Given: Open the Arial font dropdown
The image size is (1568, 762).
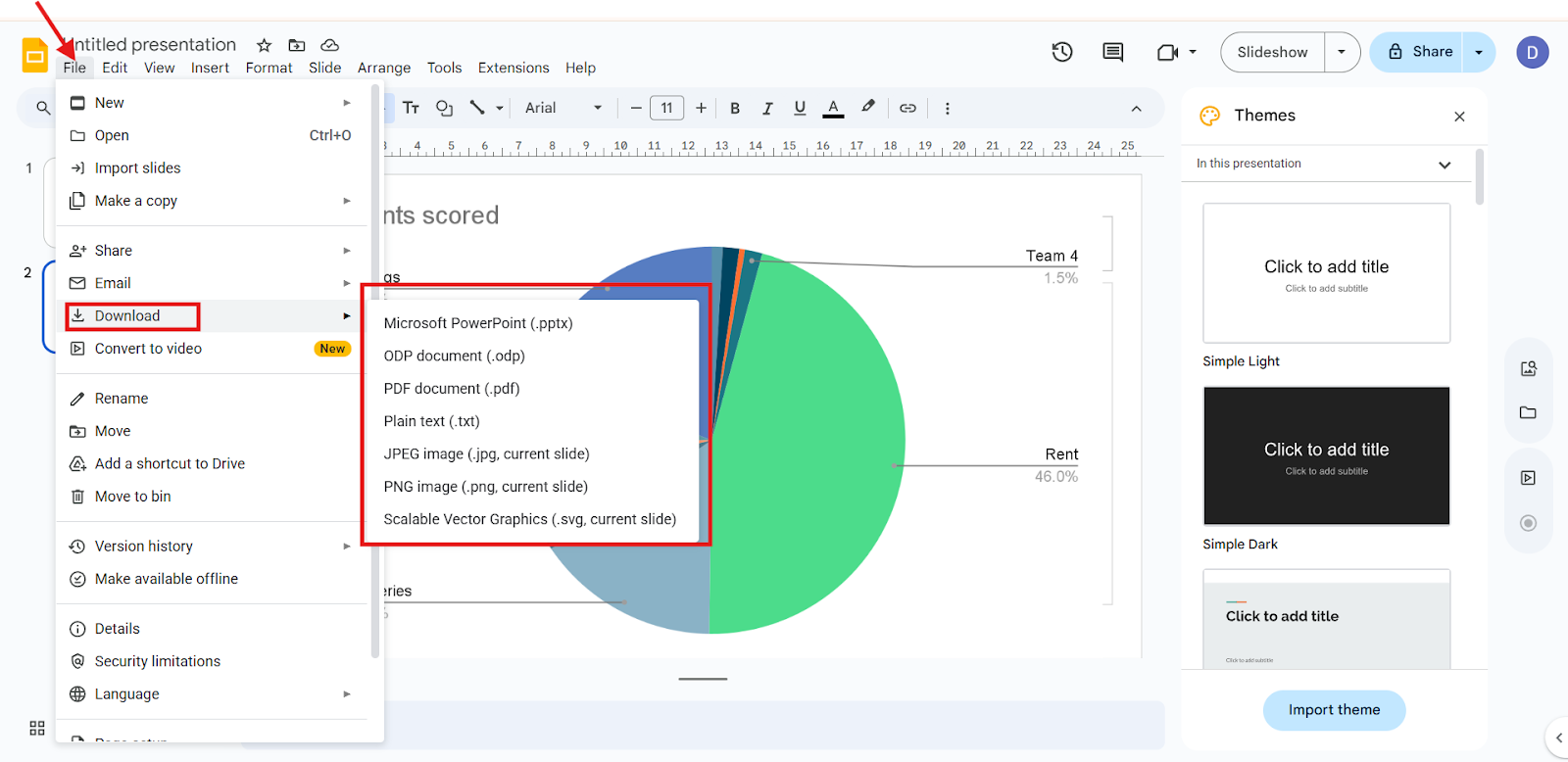Looking at the screenshot, I should coord(563,108).
